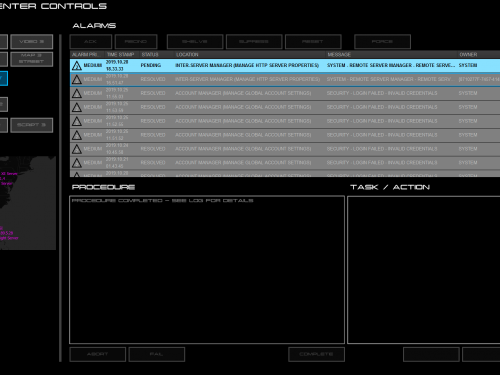The width and height of the screenshot is (500, 375).
Task: Click warning triangle icon on the PENDING alarm row
Action: (x=77, y=66)
